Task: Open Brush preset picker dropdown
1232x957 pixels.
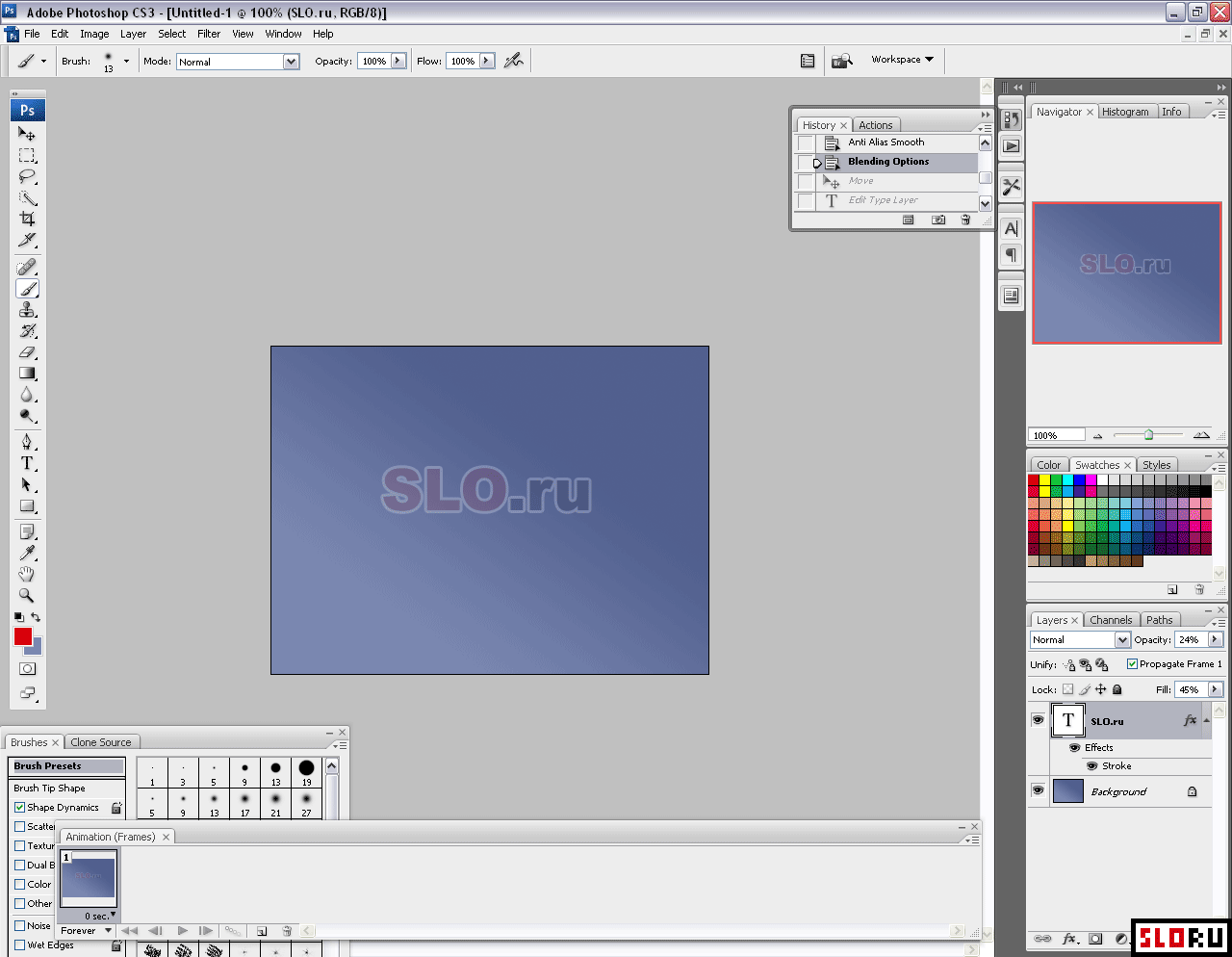Action: click(126, 61)
